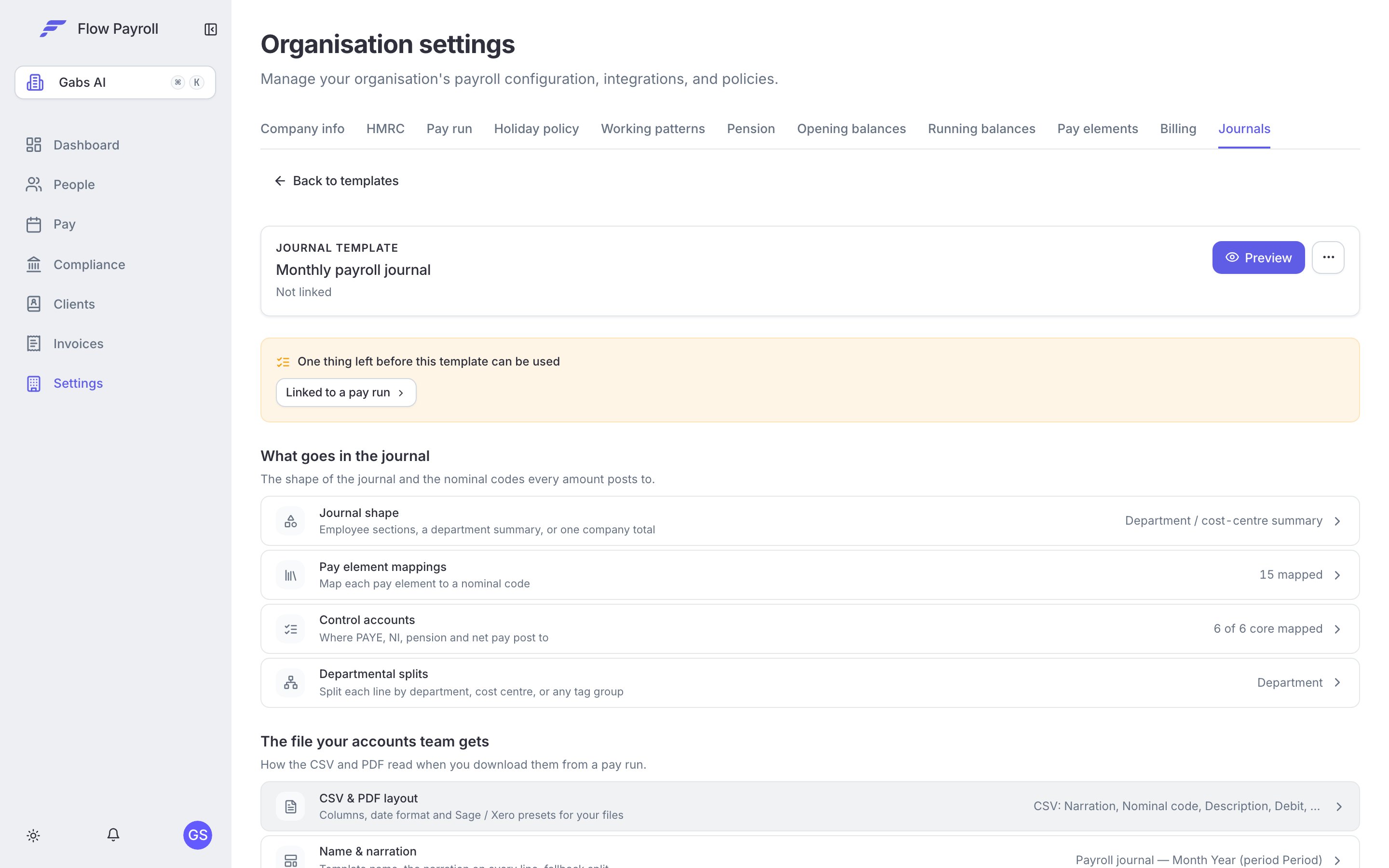Click the CSV & PDF layout document icon
The image size is (1389, 868).
290,807
